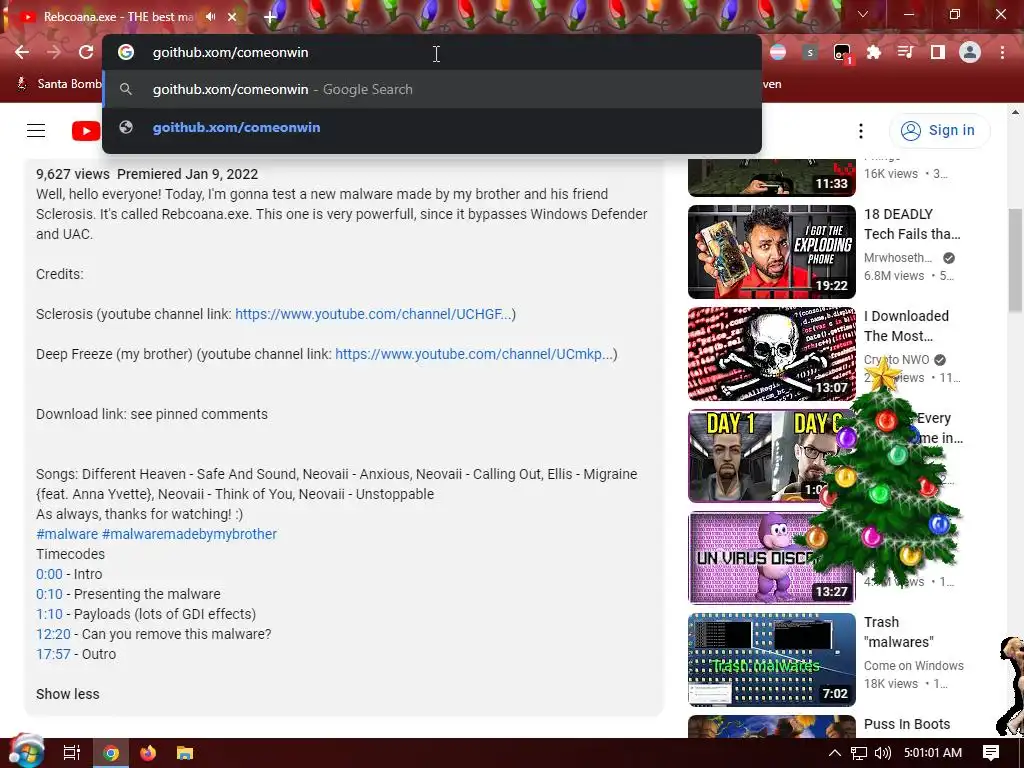Screen dimensions: 1024x768
Task: Jump to 17:57 Outro timecode
Action: click(53, 654)
